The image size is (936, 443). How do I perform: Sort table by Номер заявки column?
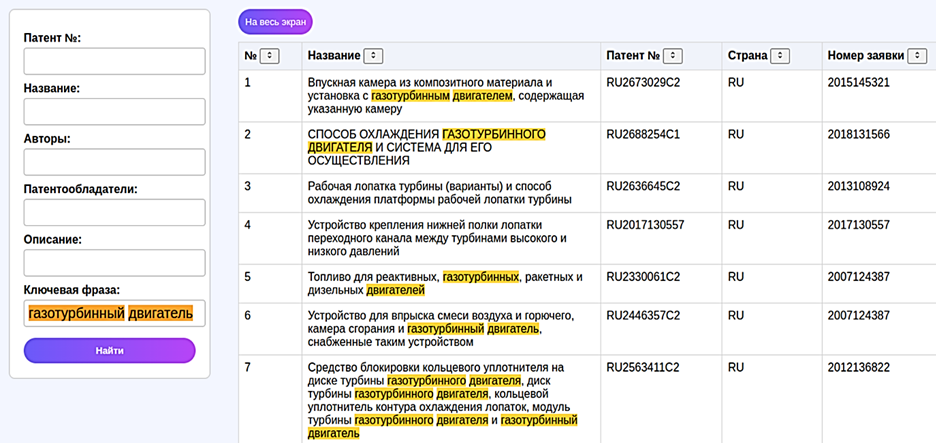pos(917,56)
